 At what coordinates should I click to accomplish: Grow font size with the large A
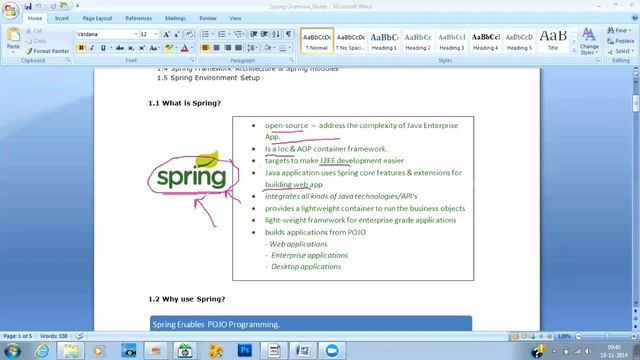166,34
